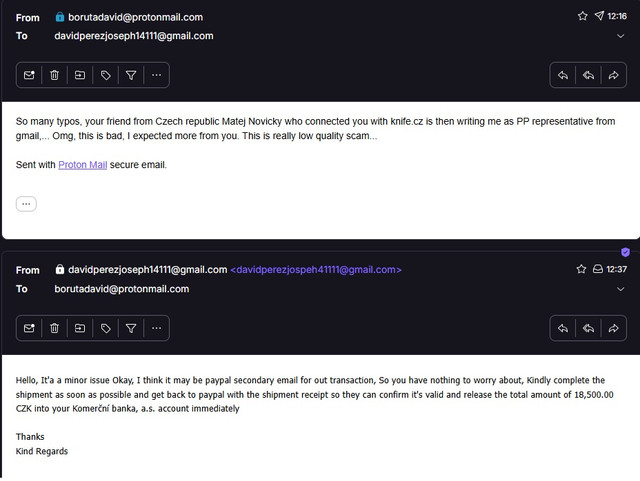Viewport: 640px width, 481px height.
Task: Open filter options on first email
Action: click(x=131, y=75)
